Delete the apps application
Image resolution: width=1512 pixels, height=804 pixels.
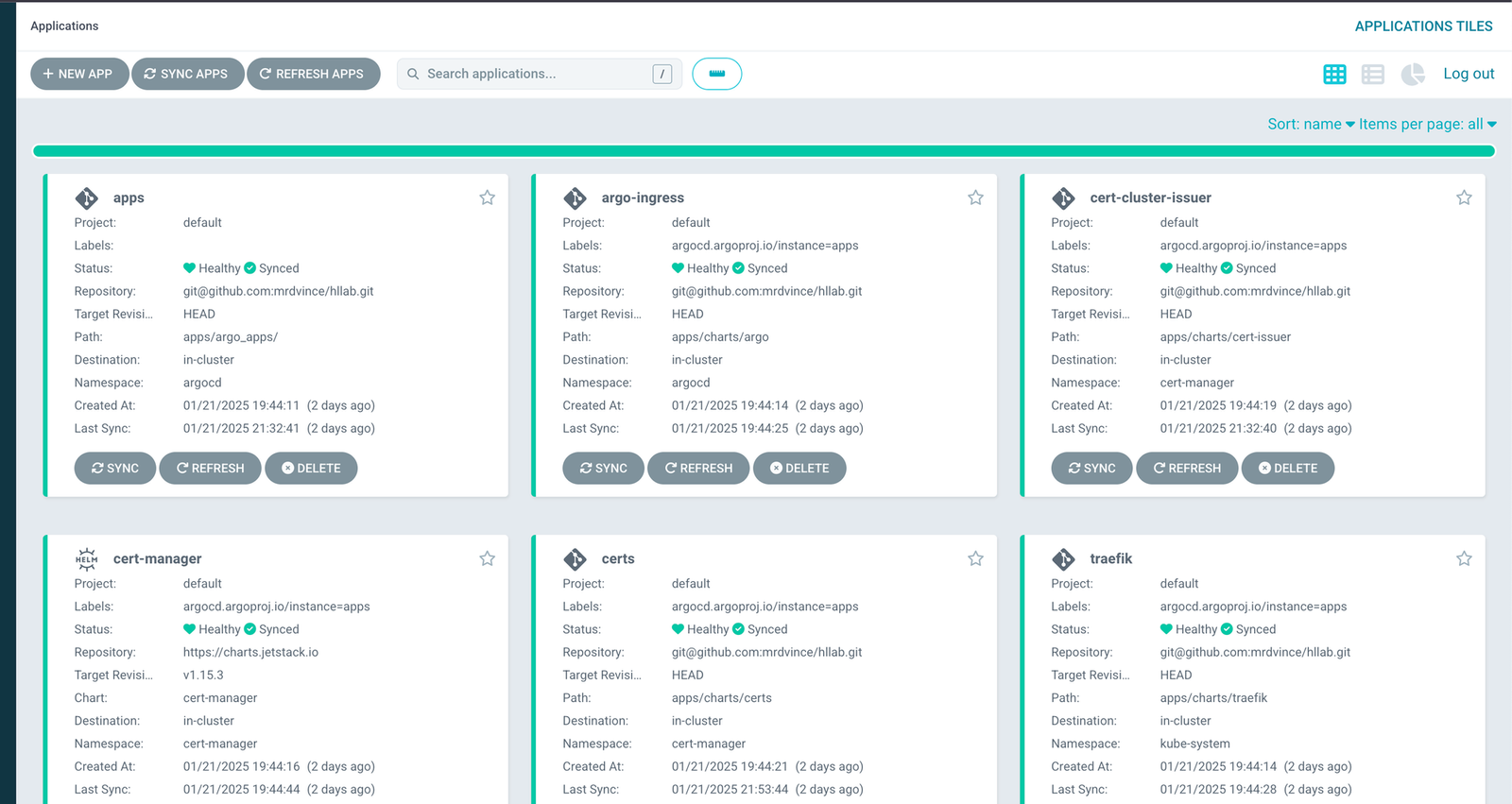pos(311,468)
